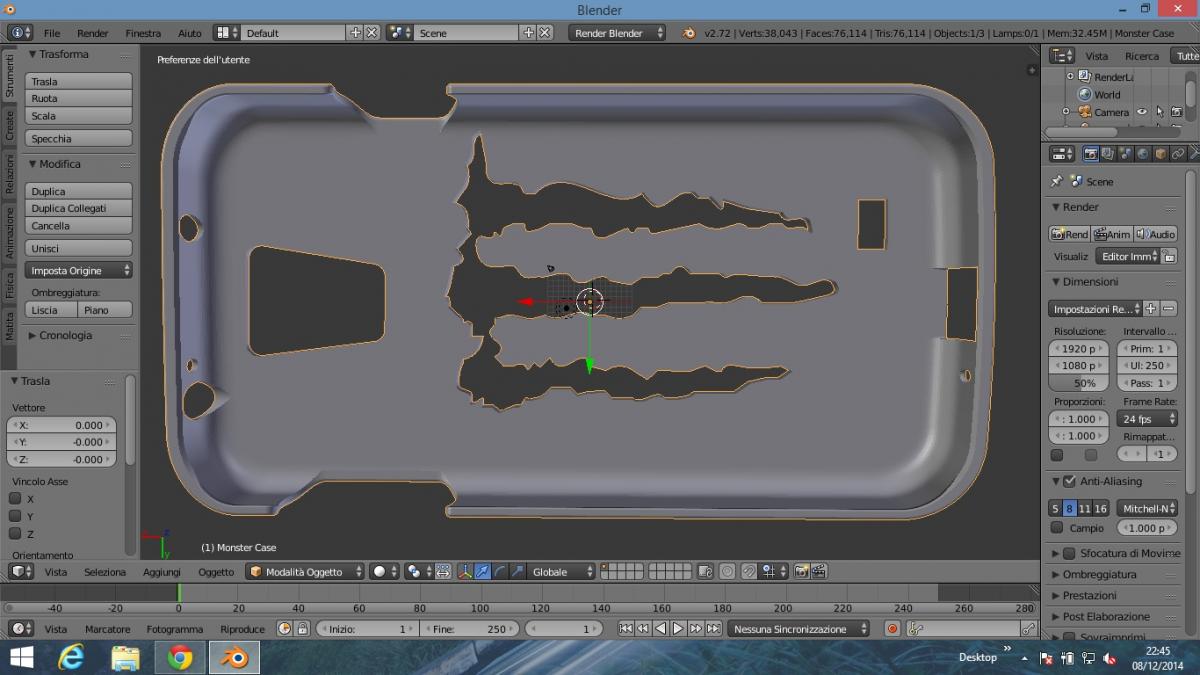
Task: Click the Rend render image button
Action: coord(1068,234)
